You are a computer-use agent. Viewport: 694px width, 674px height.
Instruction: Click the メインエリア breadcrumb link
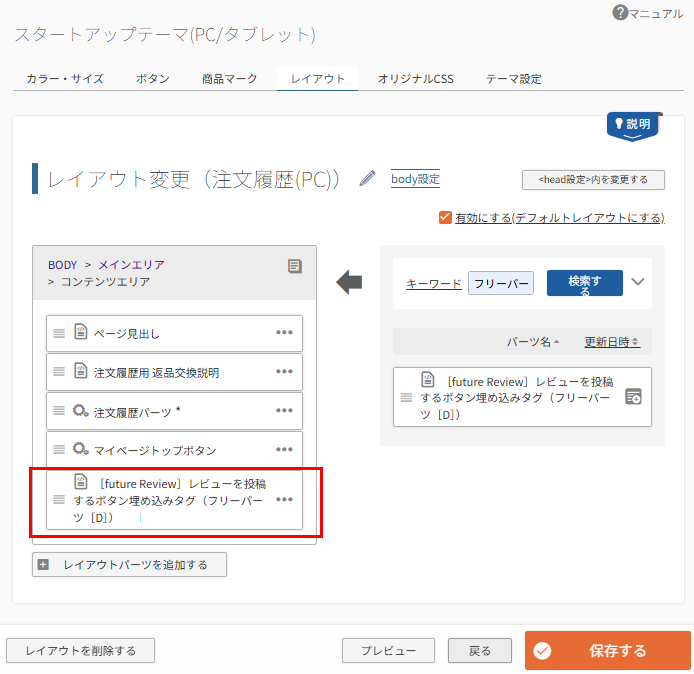click(x=131, y=265)
